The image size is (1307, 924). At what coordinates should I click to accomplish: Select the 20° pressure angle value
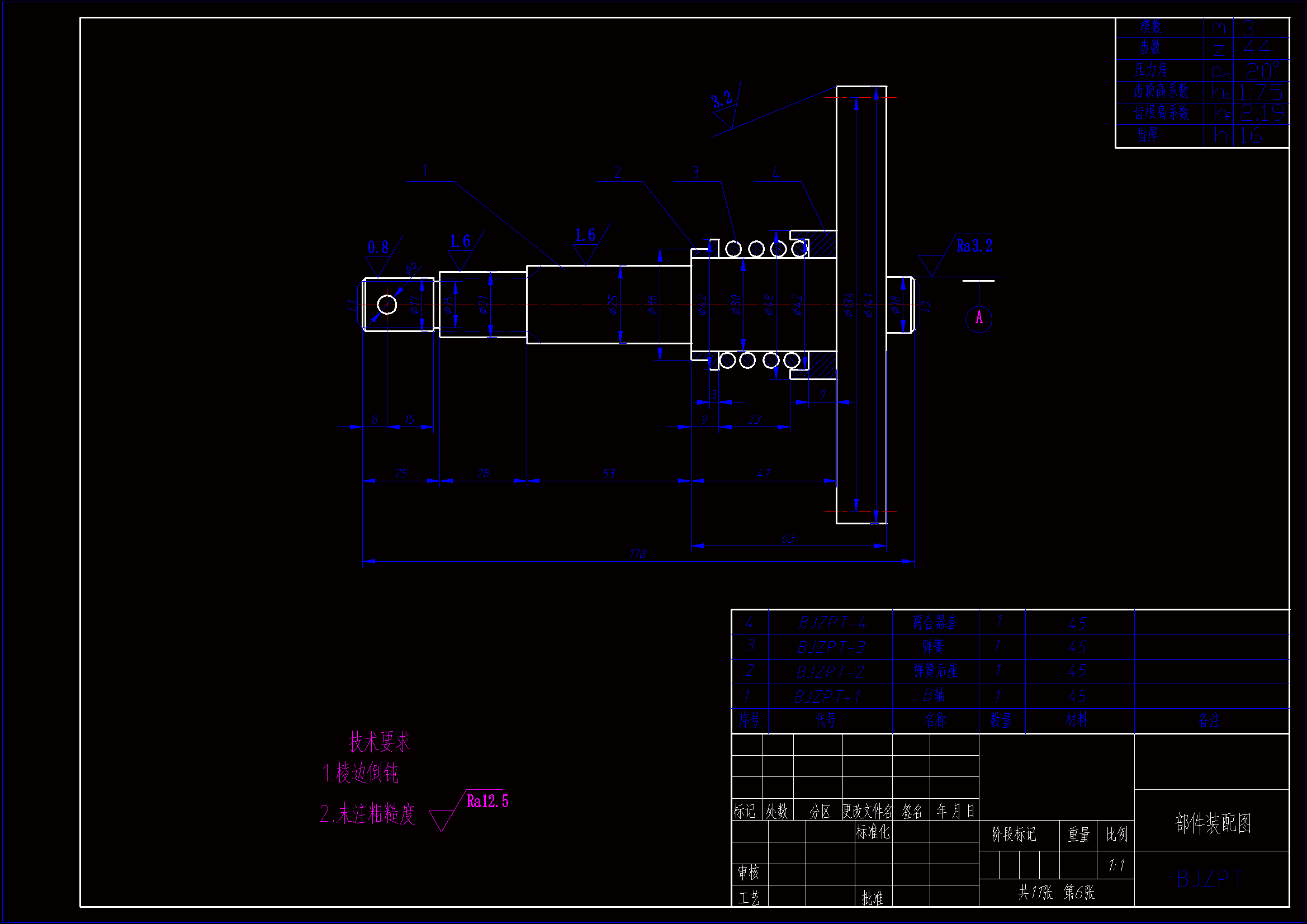[x=1262, y=71]
